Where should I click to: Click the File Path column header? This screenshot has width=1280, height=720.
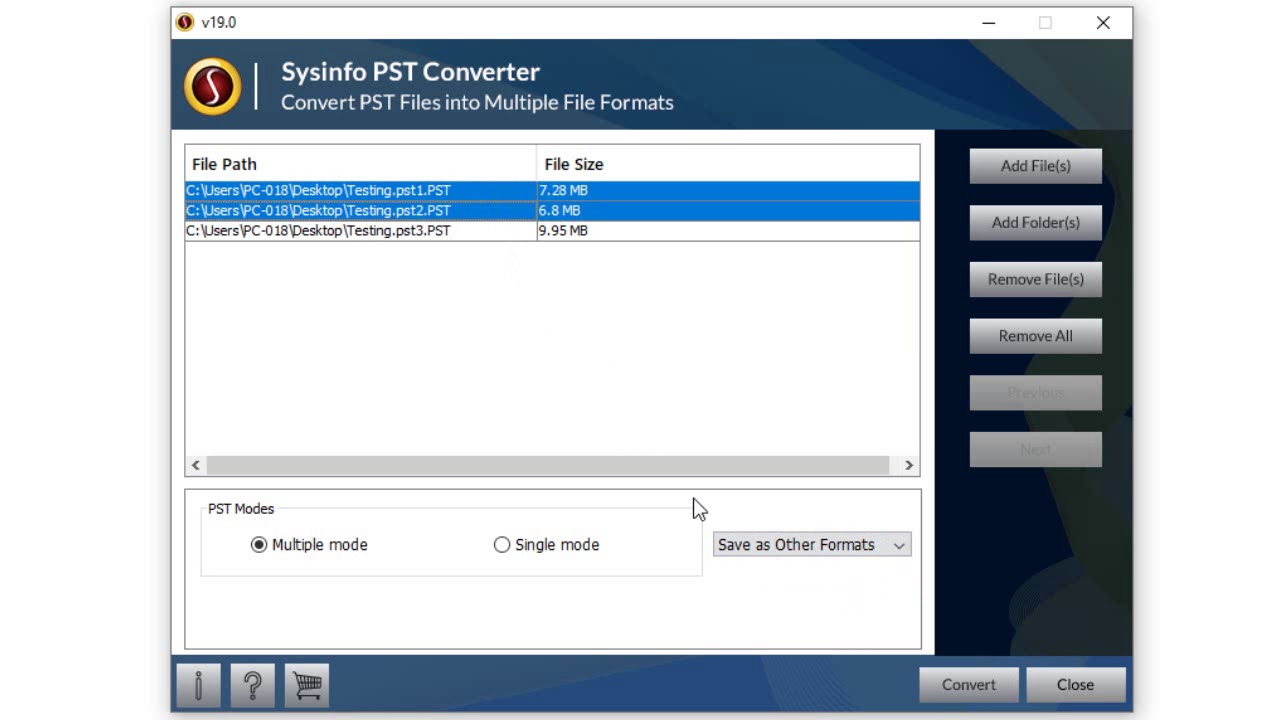coord(361,164)
